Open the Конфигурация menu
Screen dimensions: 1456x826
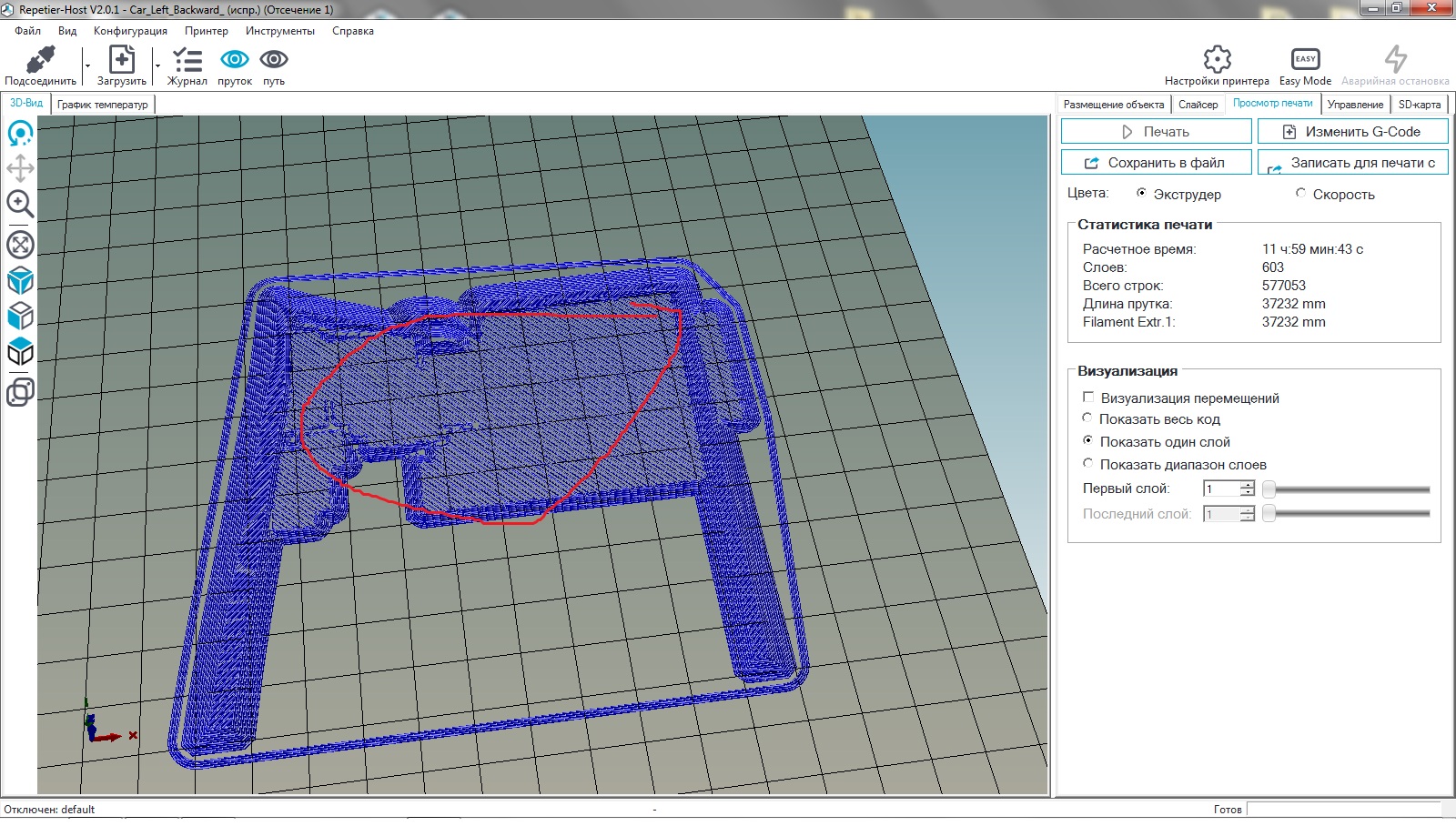(130, 31)
